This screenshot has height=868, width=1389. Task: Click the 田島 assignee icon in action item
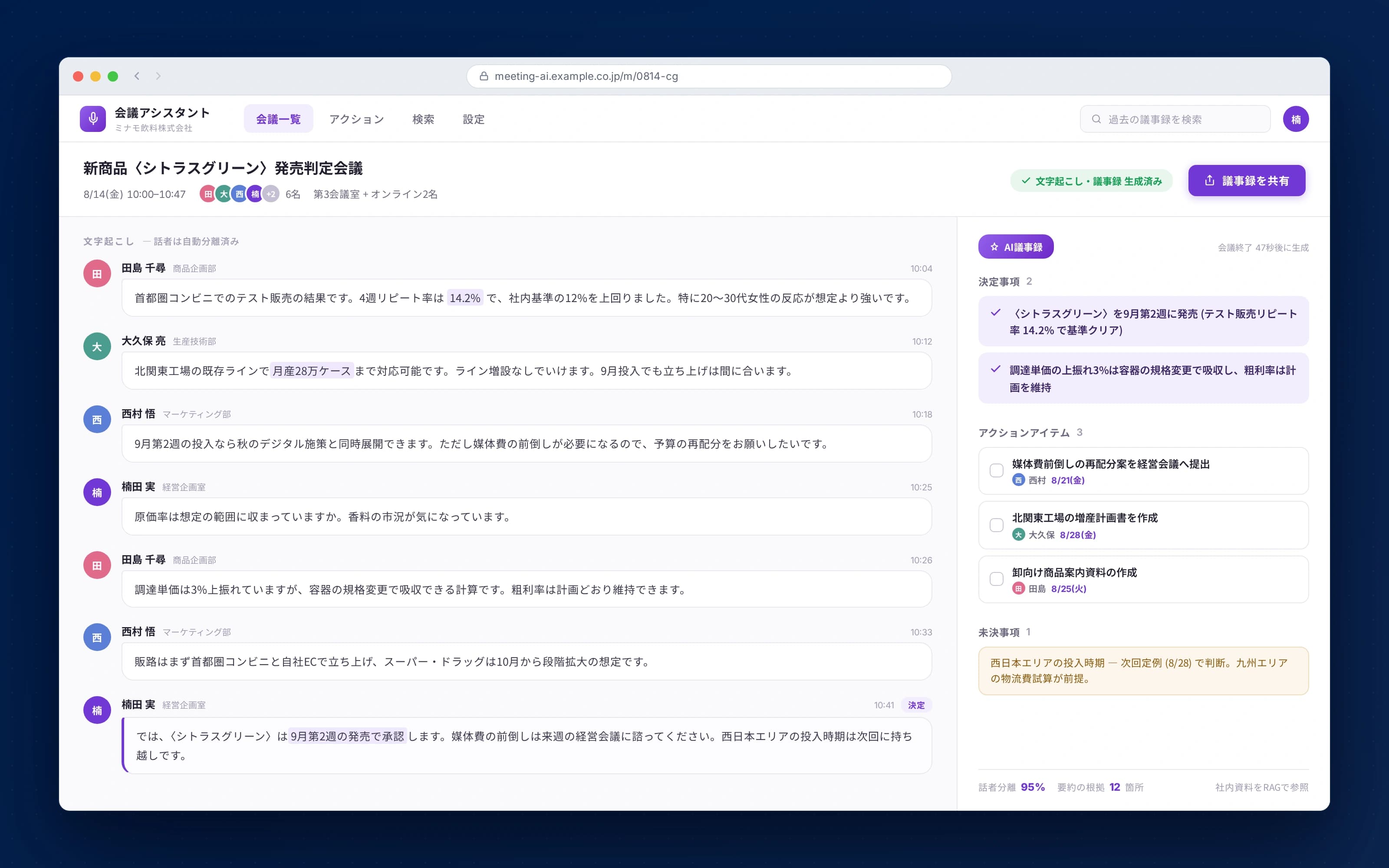click(1018, 589)
